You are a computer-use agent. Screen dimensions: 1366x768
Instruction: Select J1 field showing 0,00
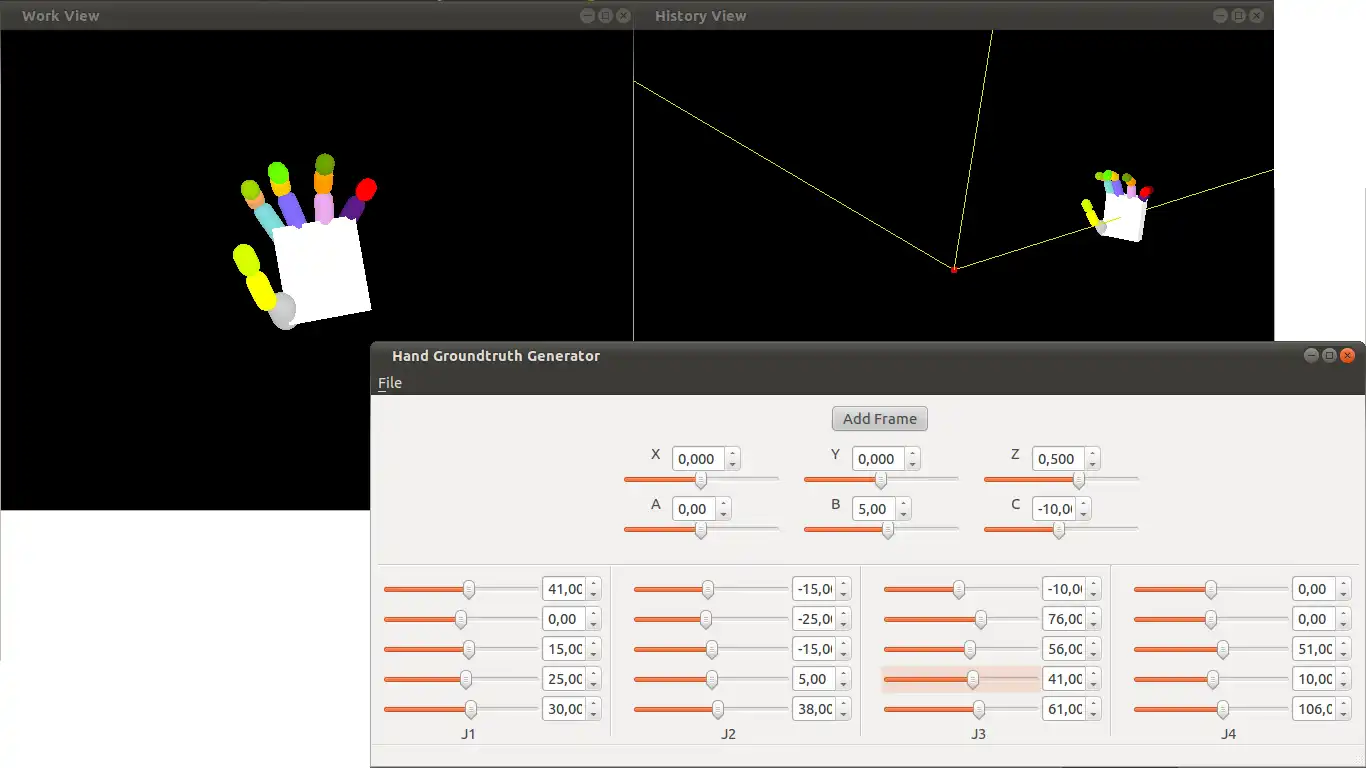(x=563, y=619)
